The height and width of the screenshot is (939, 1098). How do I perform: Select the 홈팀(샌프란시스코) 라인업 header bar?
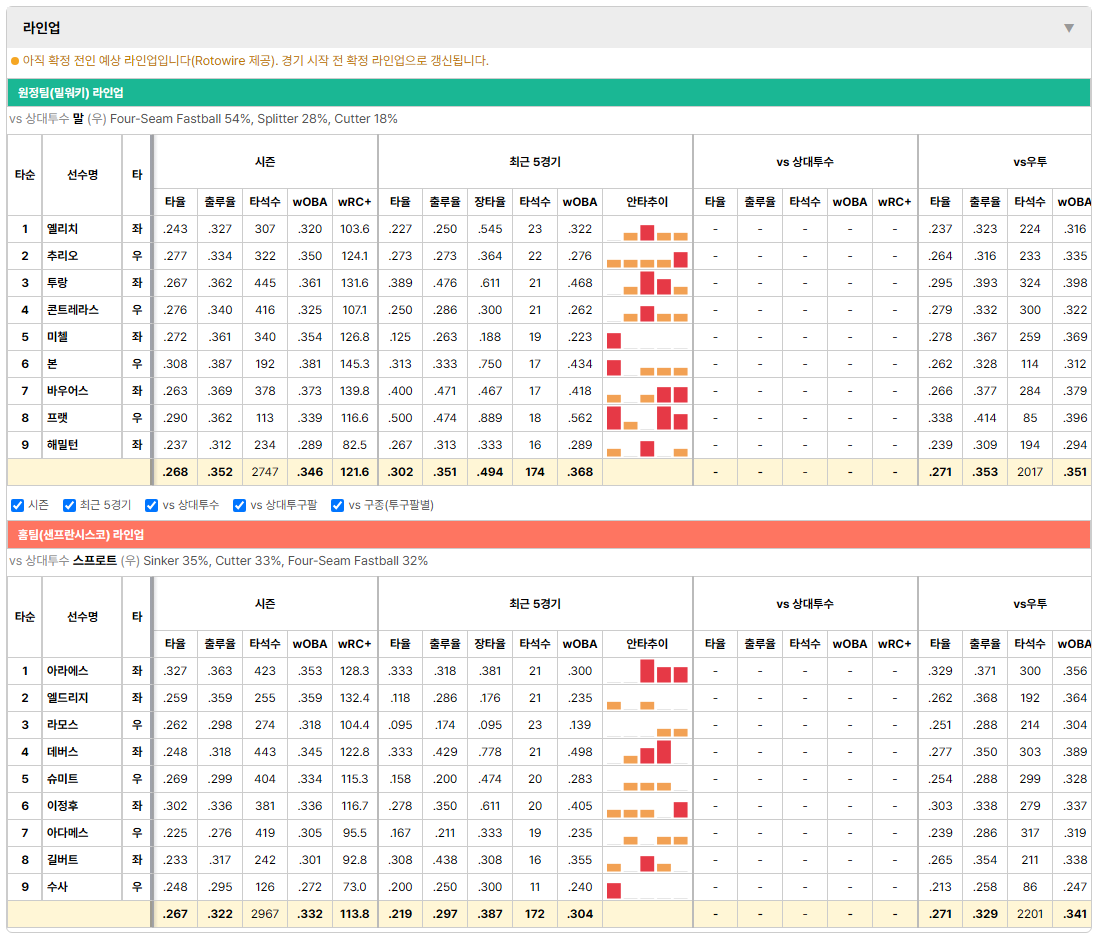pos(549,535)
